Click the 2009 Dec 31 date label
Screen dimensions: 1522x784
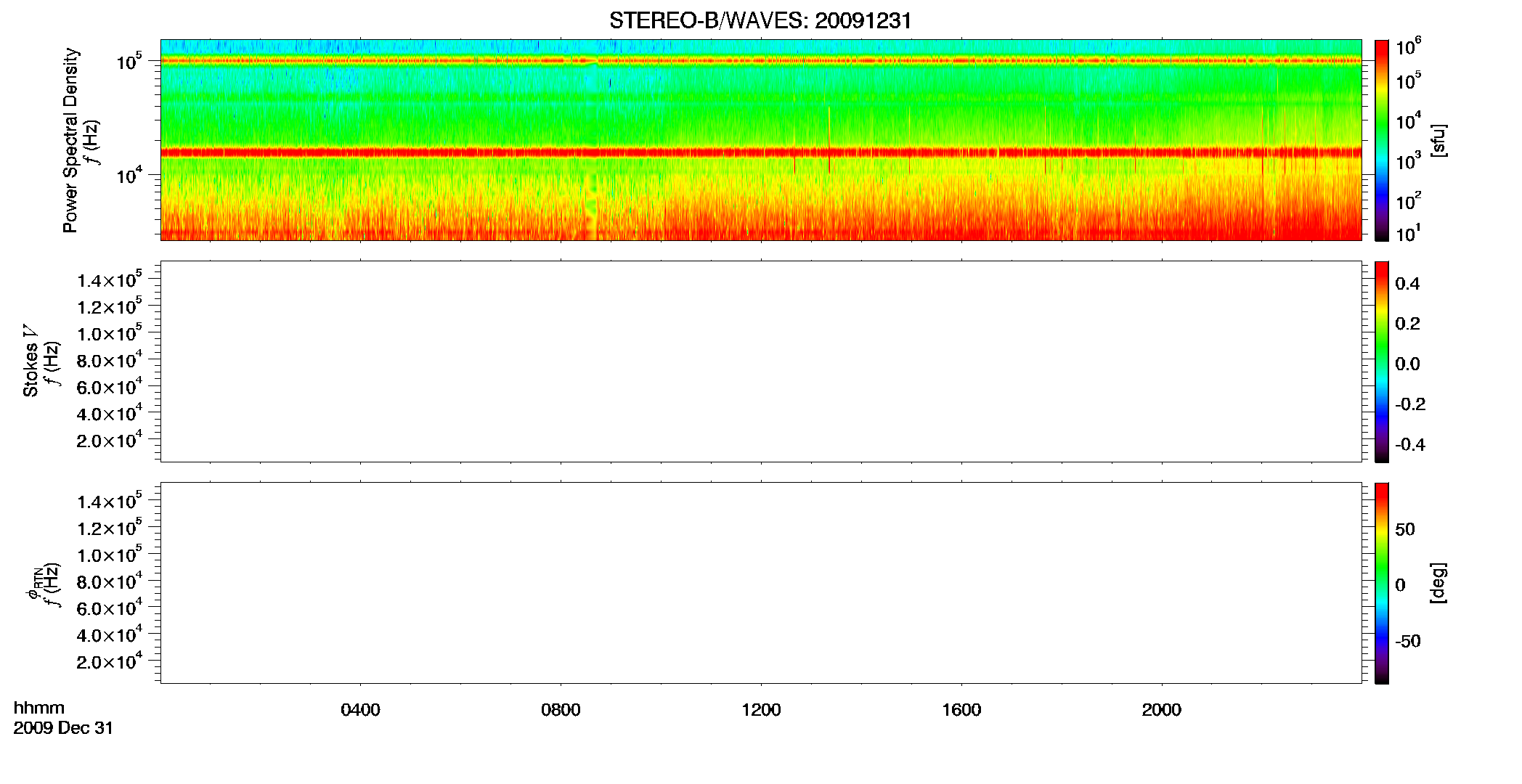(x=63, y=728)
